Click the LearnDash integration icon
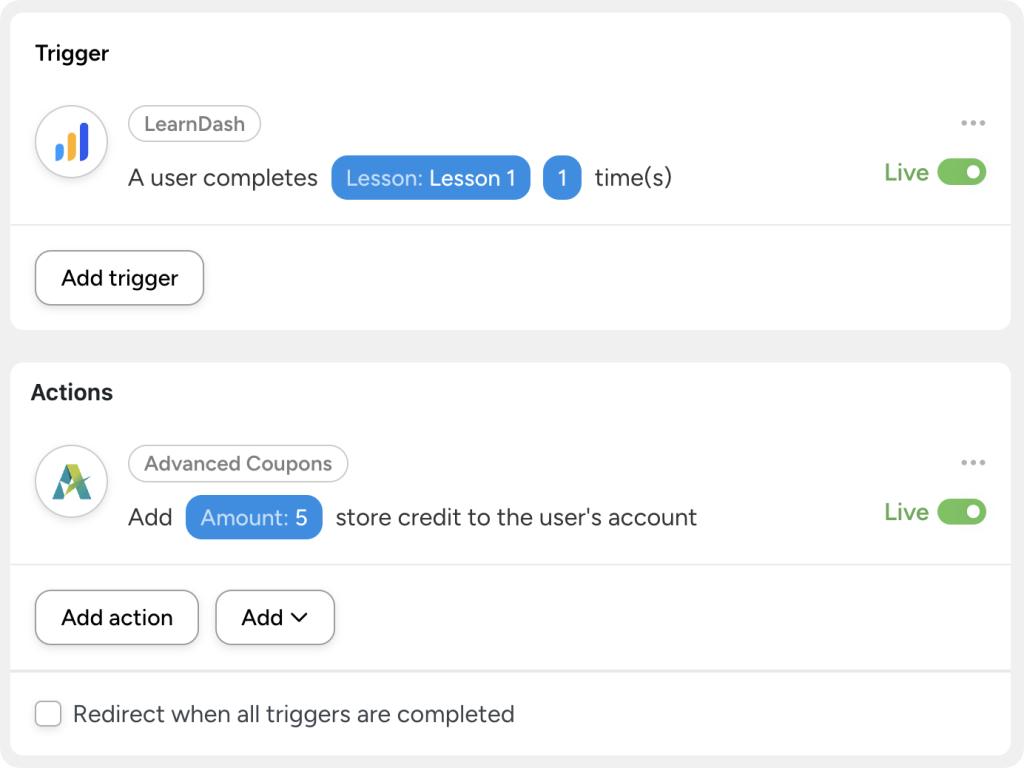Viewport: 1024px width, 768px height. (70, 141)
